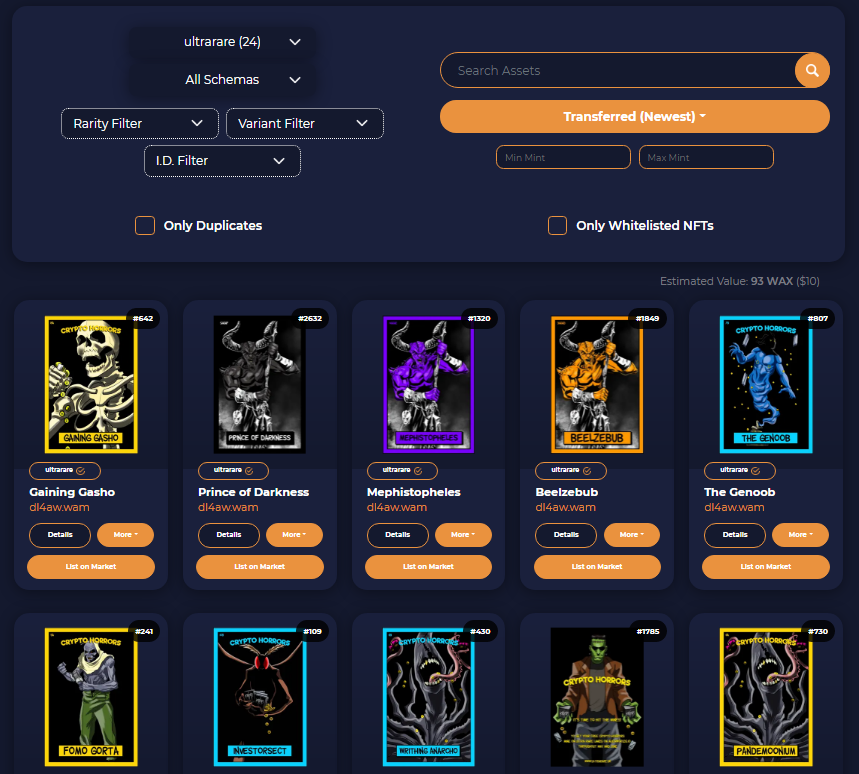List The Genoob on Market
This screenshot has width=859, height=774.
click(766, 566)
